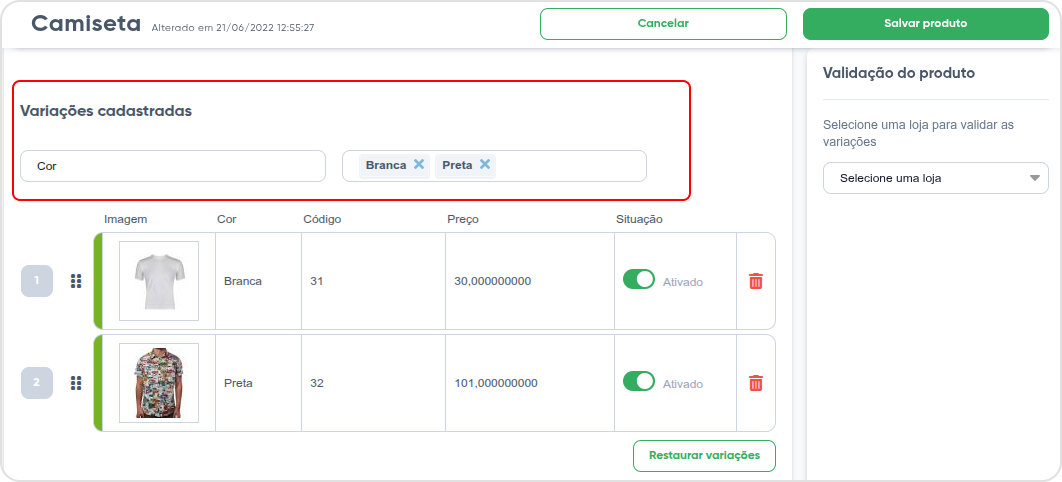Click Restaurar variações button
The image size is (1062, 482).
coord(704,456)
